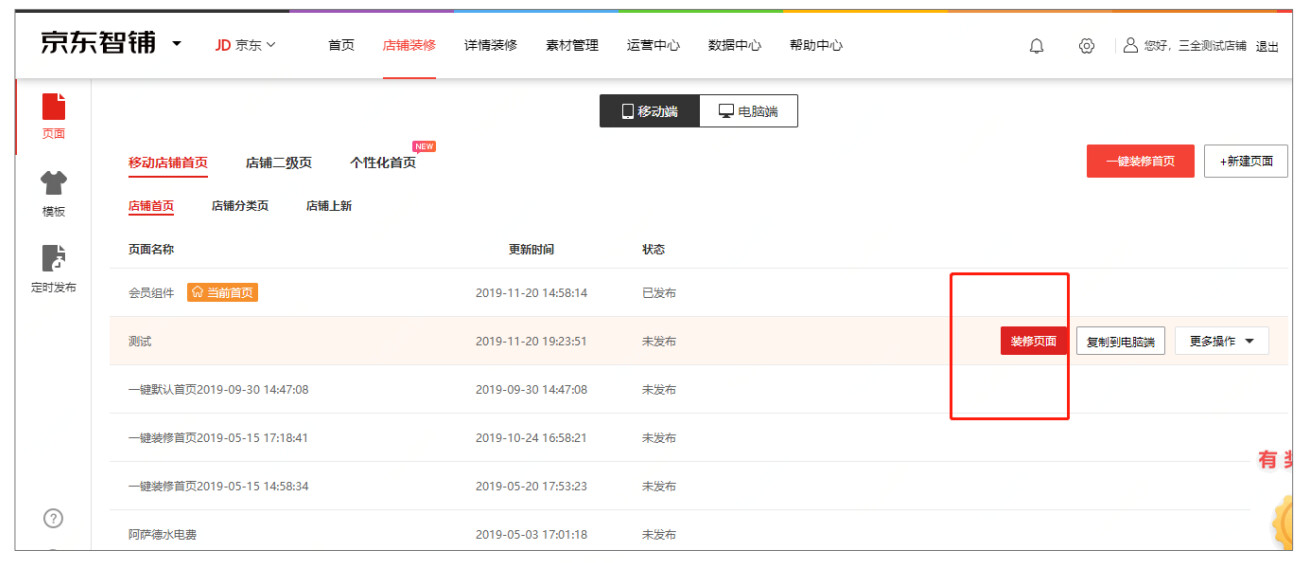This screenshot has width=1307, height=563.
Task: Open the settings gear icon
Action: (x=1086, y=46)
